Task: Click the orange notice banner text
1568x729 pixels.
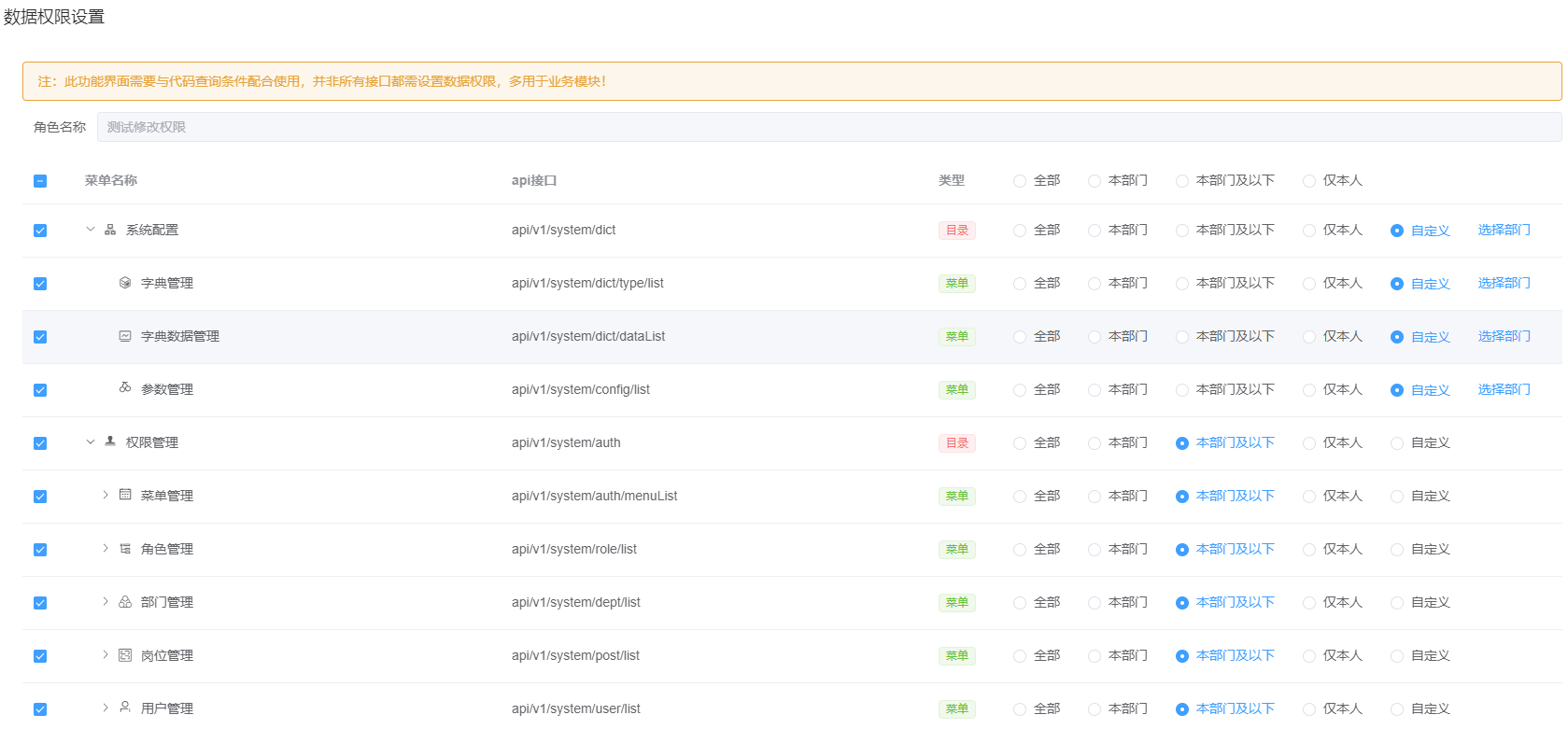Action: 322,81
